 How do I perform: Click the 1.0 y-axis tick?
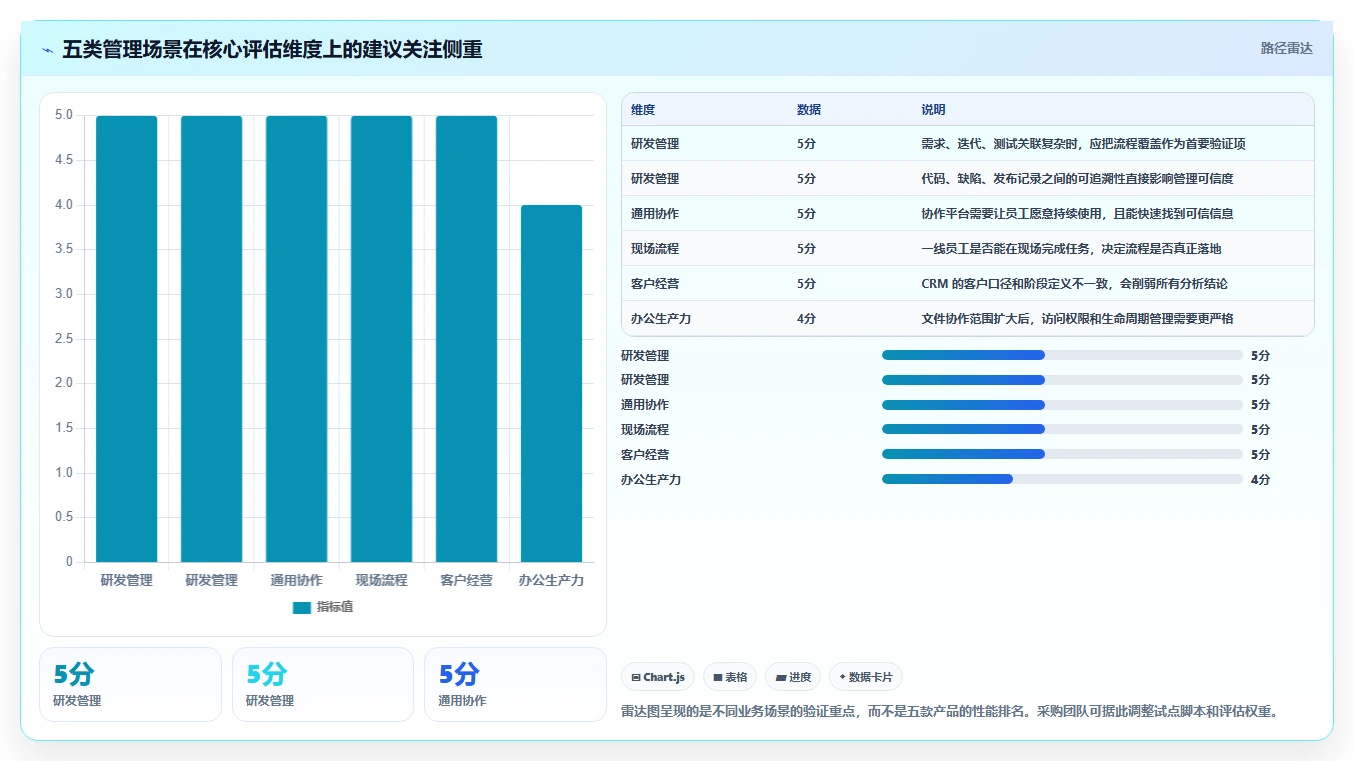(x=64, y=473)
